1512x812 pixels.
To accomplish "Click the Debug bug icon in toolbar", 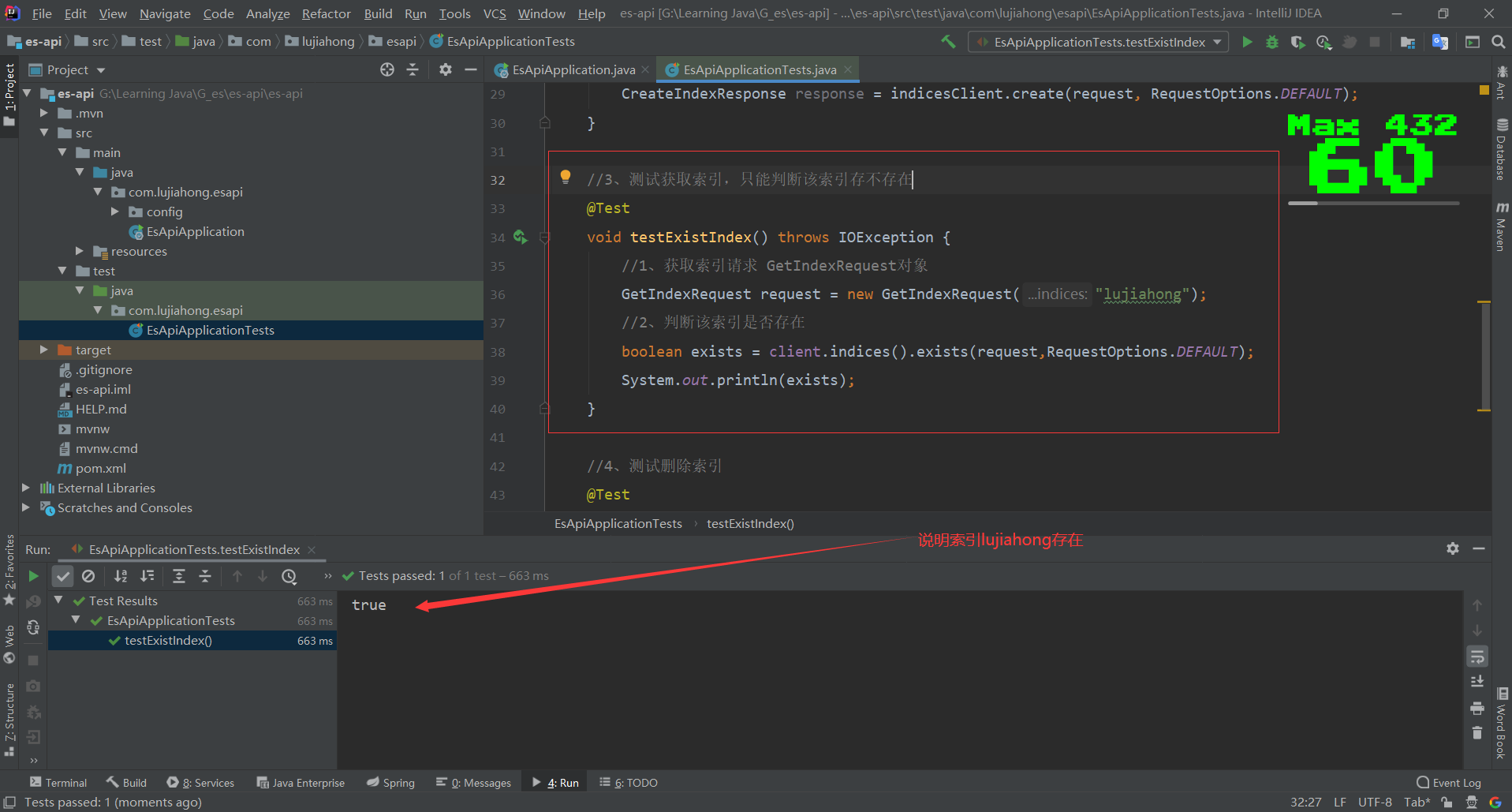I will (1271, 42).
